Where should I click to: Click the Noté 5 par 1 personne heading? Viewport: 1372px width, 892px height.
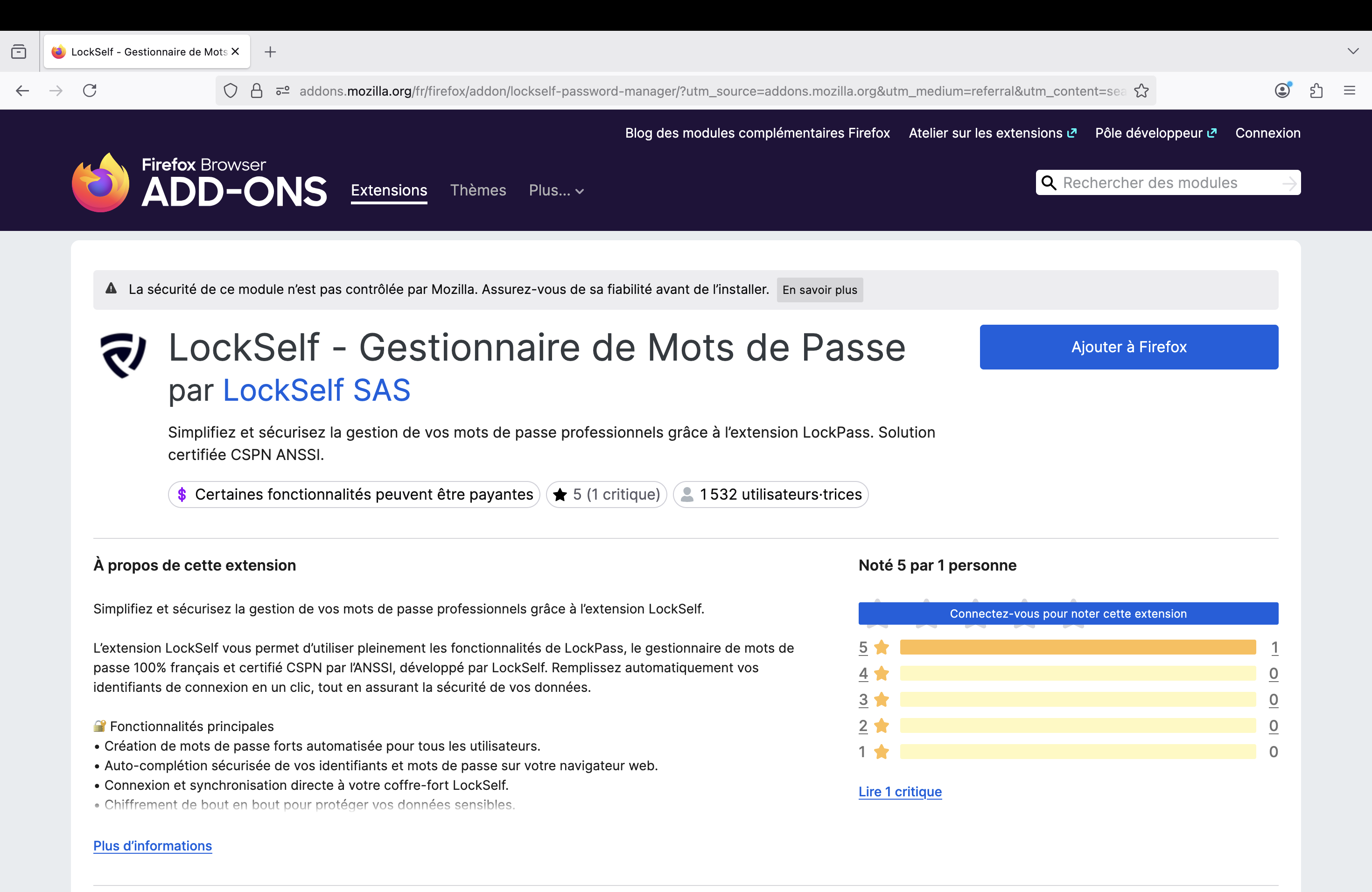[938, 565]
